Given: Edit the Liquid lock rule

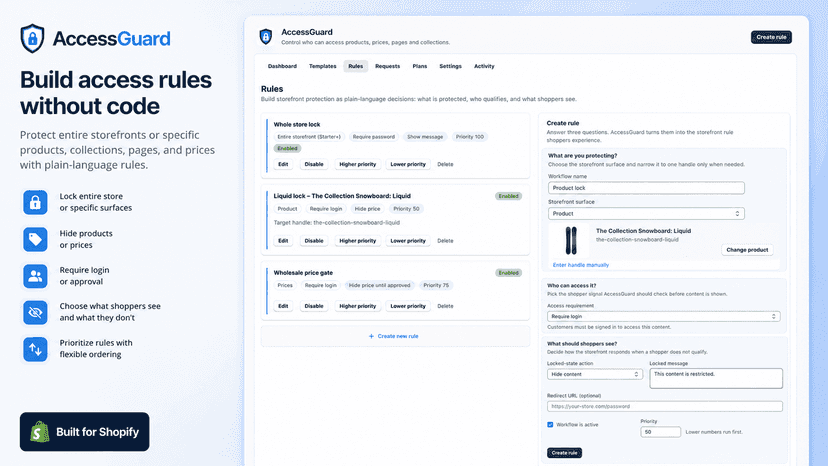Looking at the screenshot, I should (x=283, y=241).
